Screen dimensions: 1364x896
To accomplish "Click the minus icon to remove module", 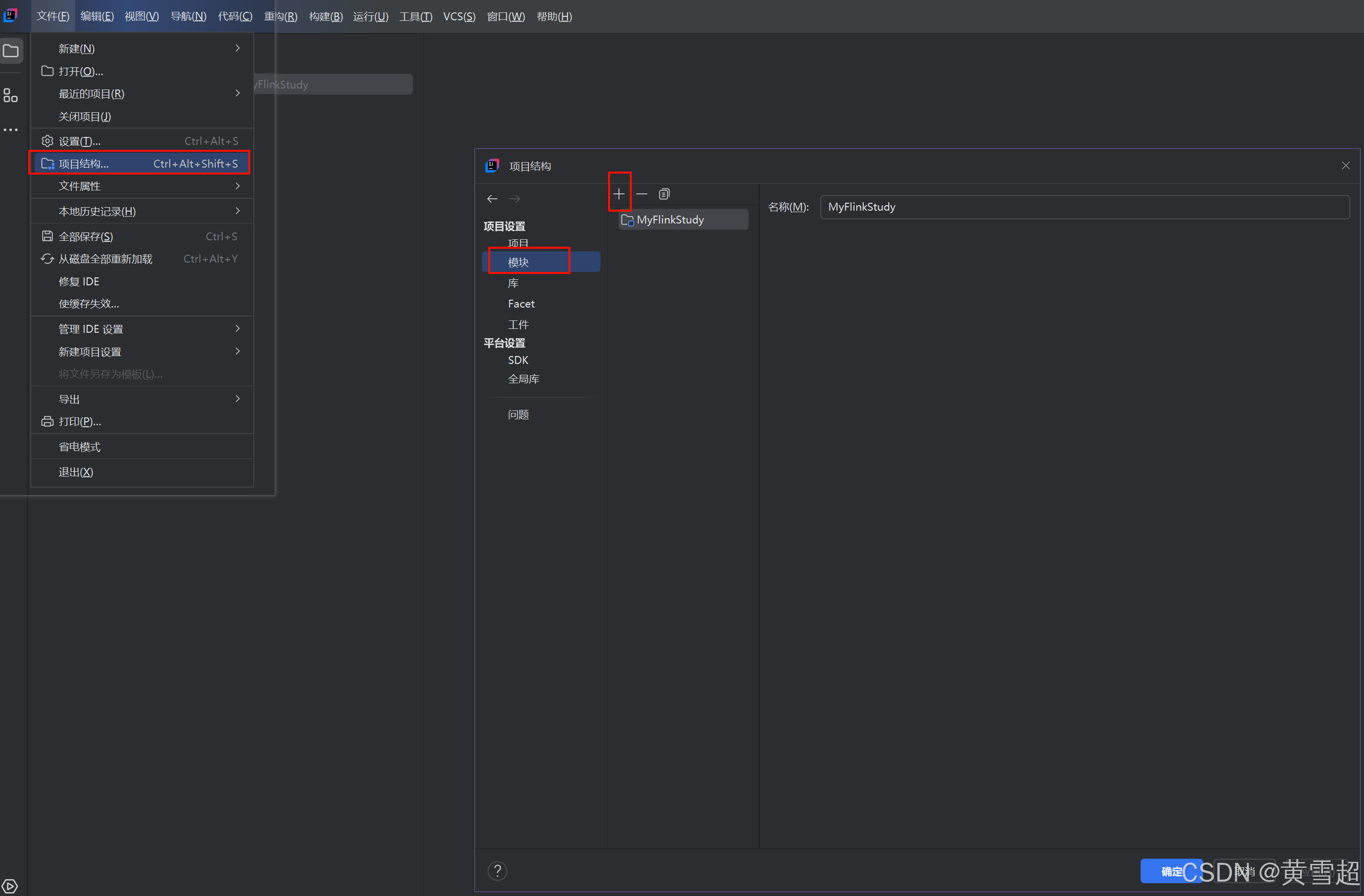I will [641, 194].
